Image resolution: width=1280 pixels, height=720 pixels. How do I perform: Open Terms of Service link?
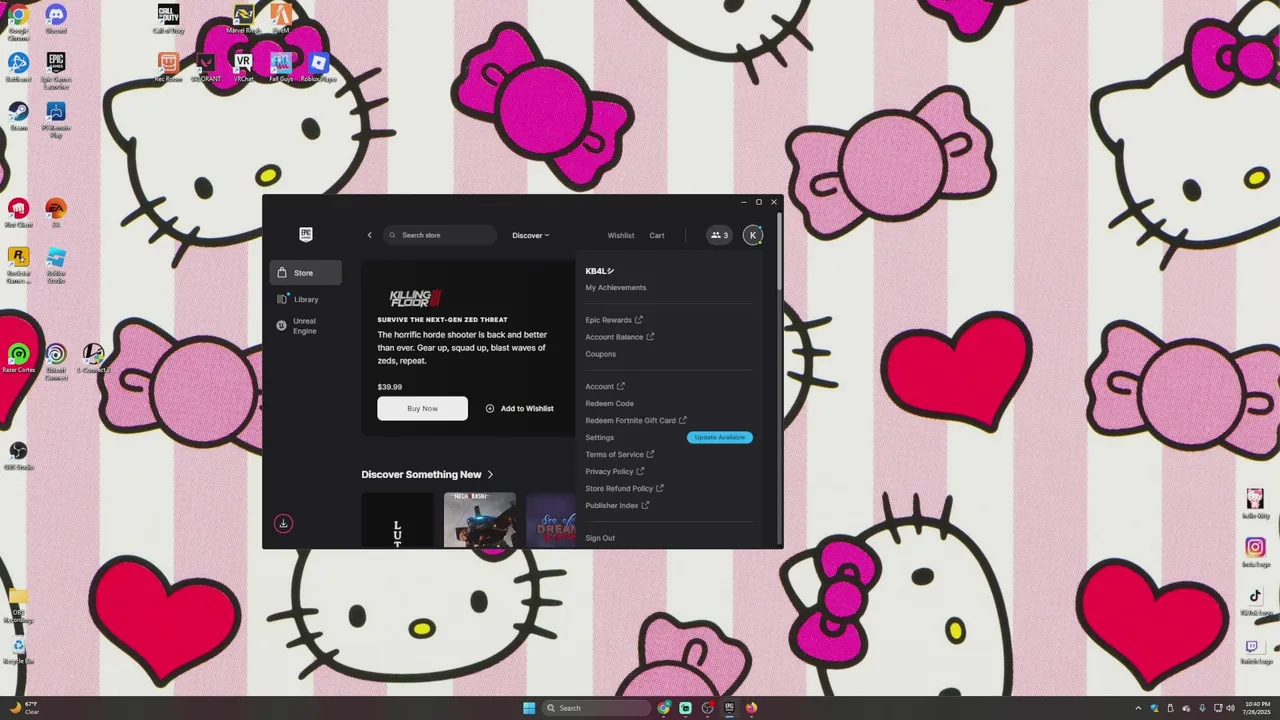[x=620, y=454]
